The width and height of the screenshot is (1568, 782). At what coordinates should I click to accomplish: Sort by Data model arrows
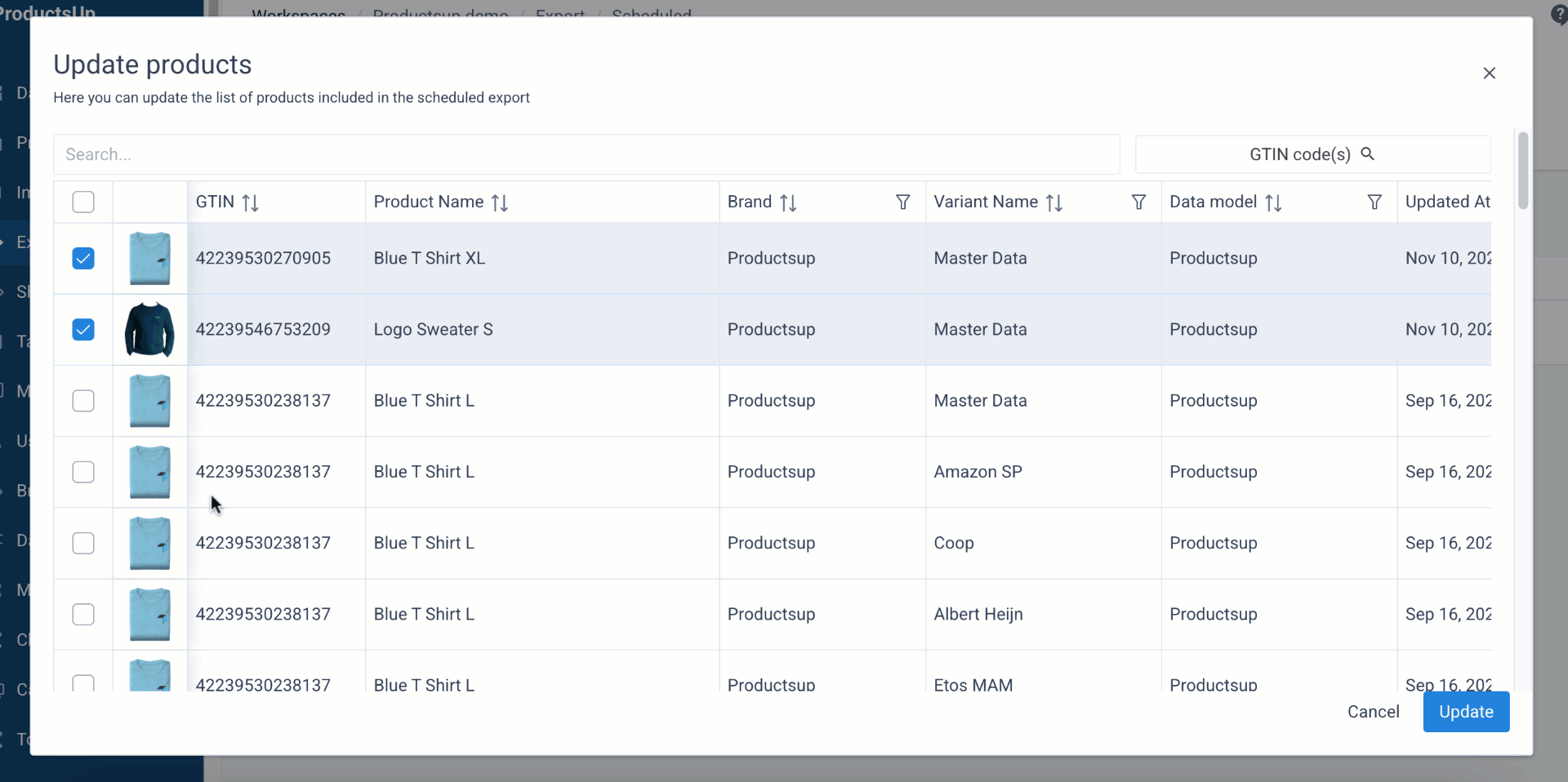click(x=1272, y=202)
